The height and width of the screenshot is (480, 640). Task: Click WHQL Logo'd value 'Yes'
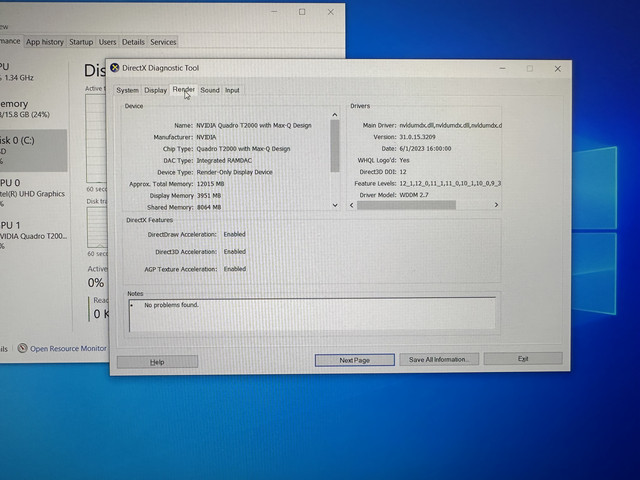point(404,160)
